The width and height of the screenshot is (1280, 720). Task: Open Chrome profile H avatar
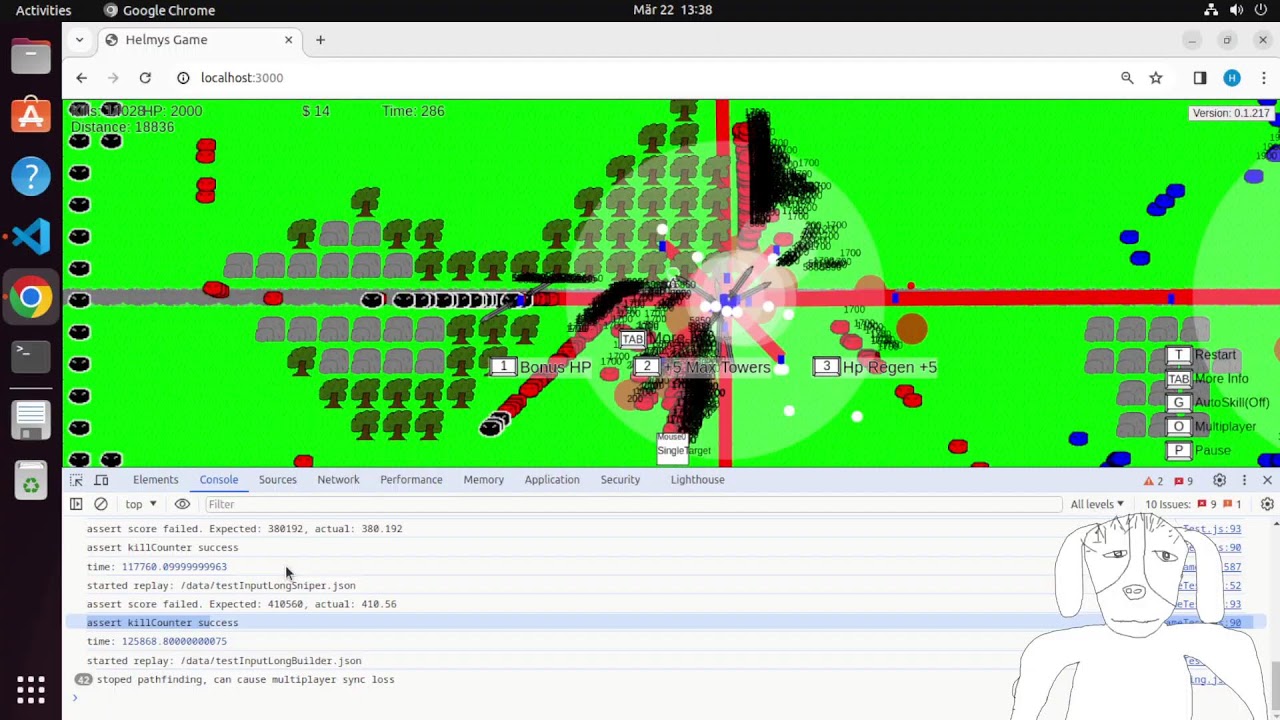click(1232, 78)
